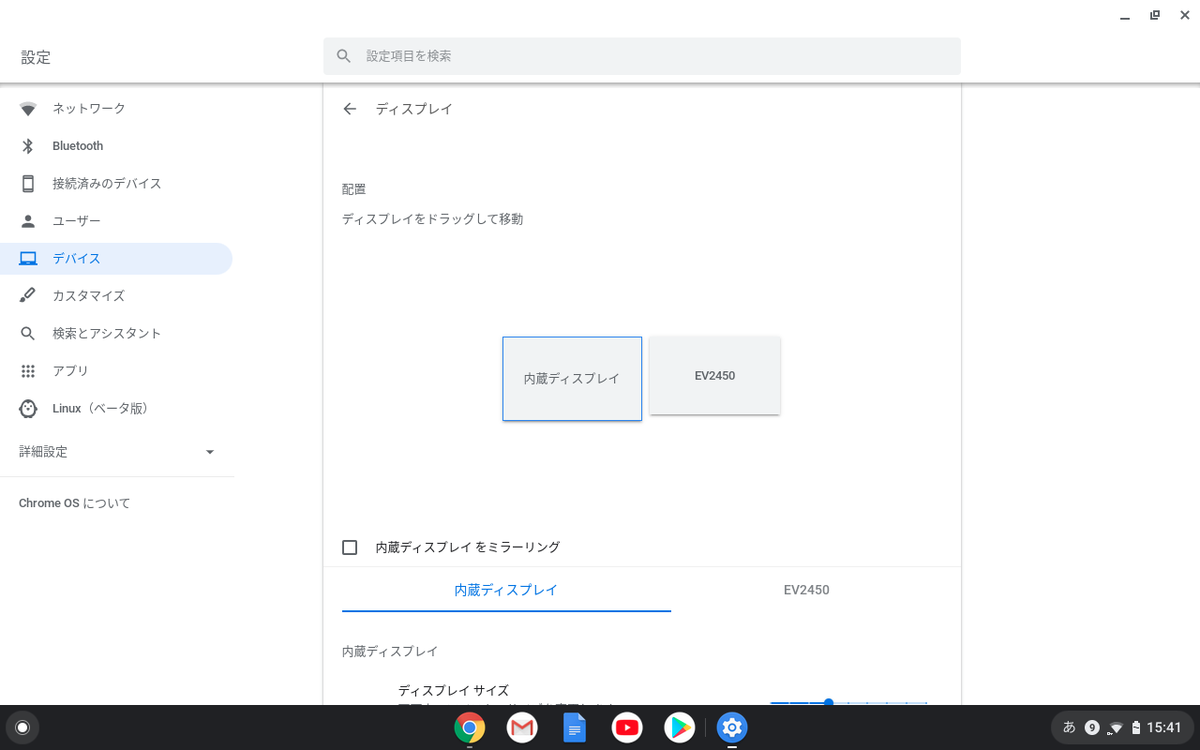Go back with the arrow beside ディスプレイ
Image resolution: width=1200 pixels, height=750 pixels.
(349, 109)
